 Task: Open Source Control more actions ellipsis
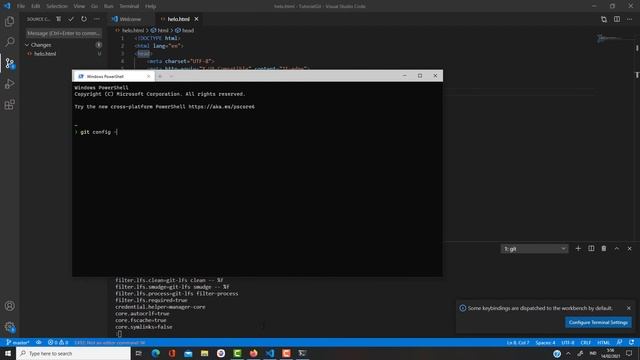coord(96,19)
